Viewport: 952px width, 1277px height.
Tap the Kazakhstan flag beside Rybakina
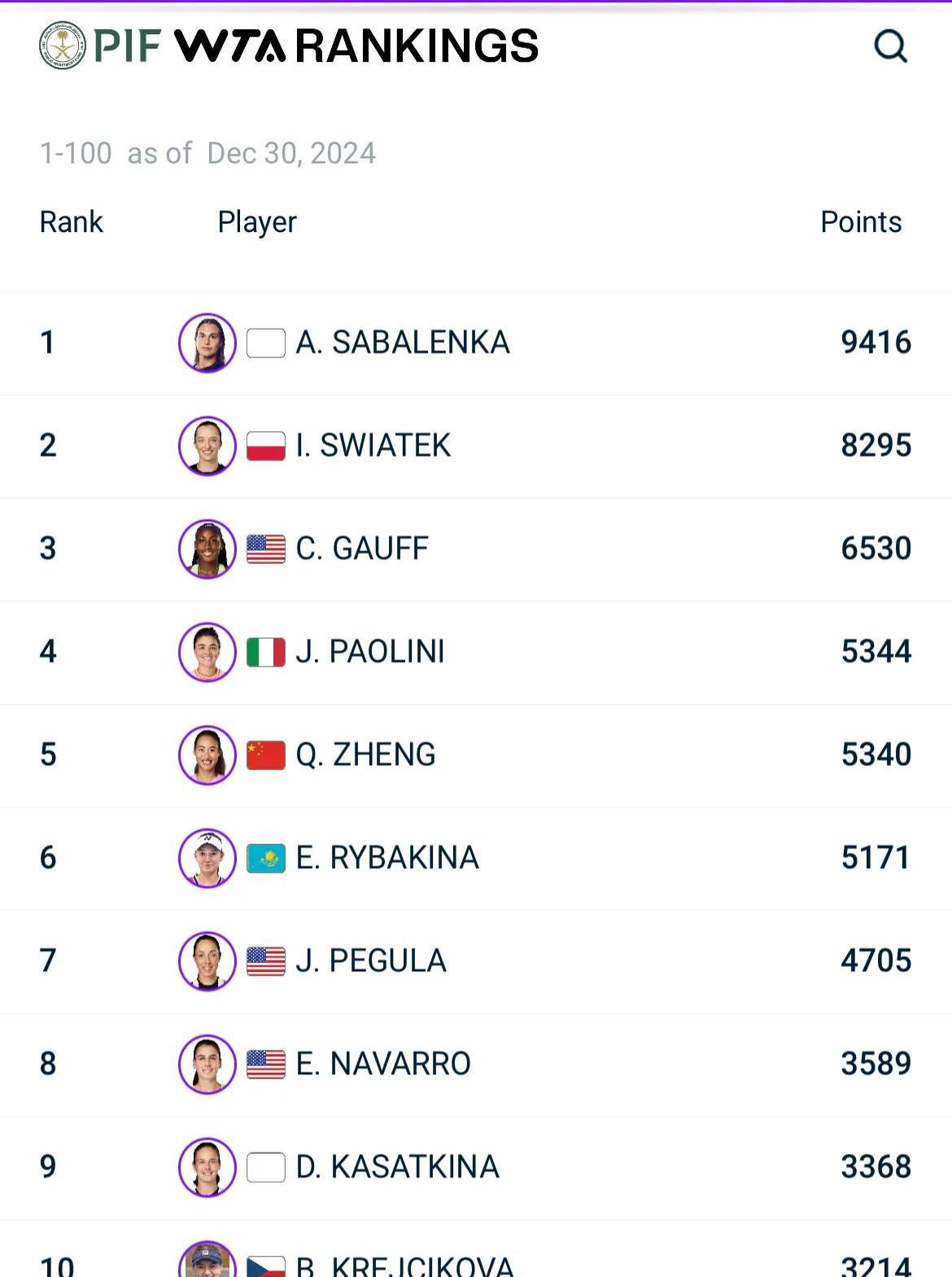point(266,858)
